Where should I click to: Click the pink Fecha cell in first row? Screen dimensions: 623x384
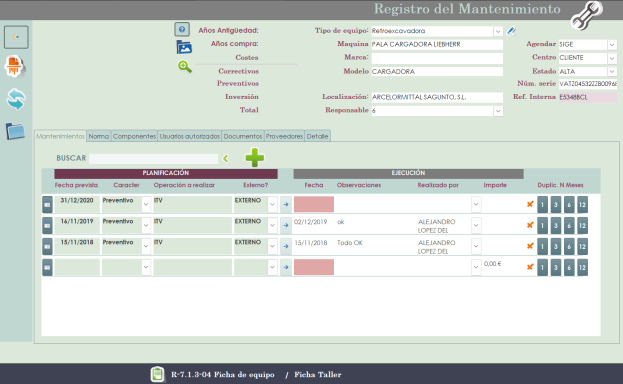point(314,204)
